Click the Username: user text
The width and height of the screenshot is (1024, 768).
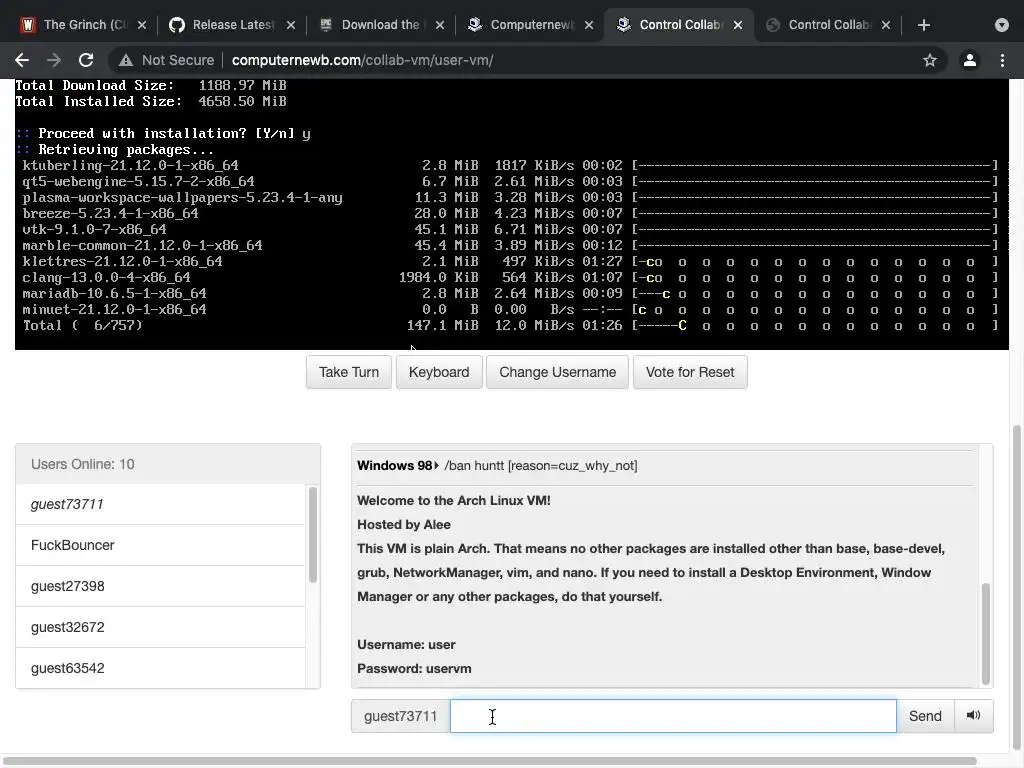coord(406,645)
